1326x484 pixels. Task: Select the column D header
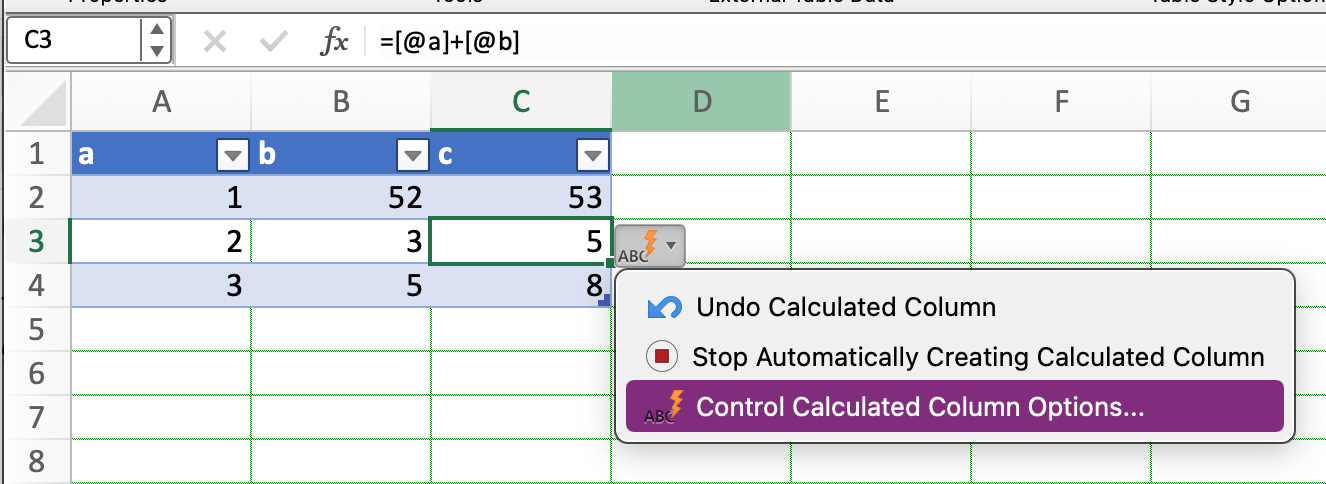[x=701, y=101]
